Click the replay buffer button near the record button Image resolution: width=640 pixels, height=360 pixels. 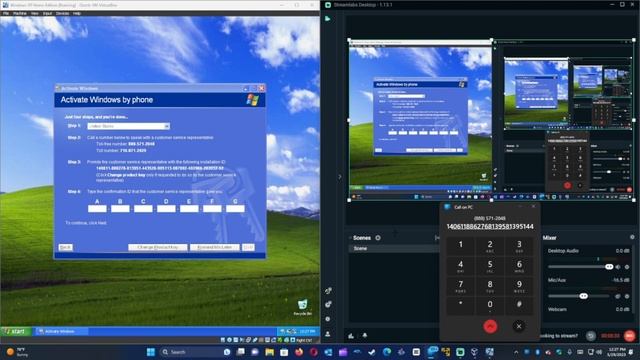coord(591,336)
